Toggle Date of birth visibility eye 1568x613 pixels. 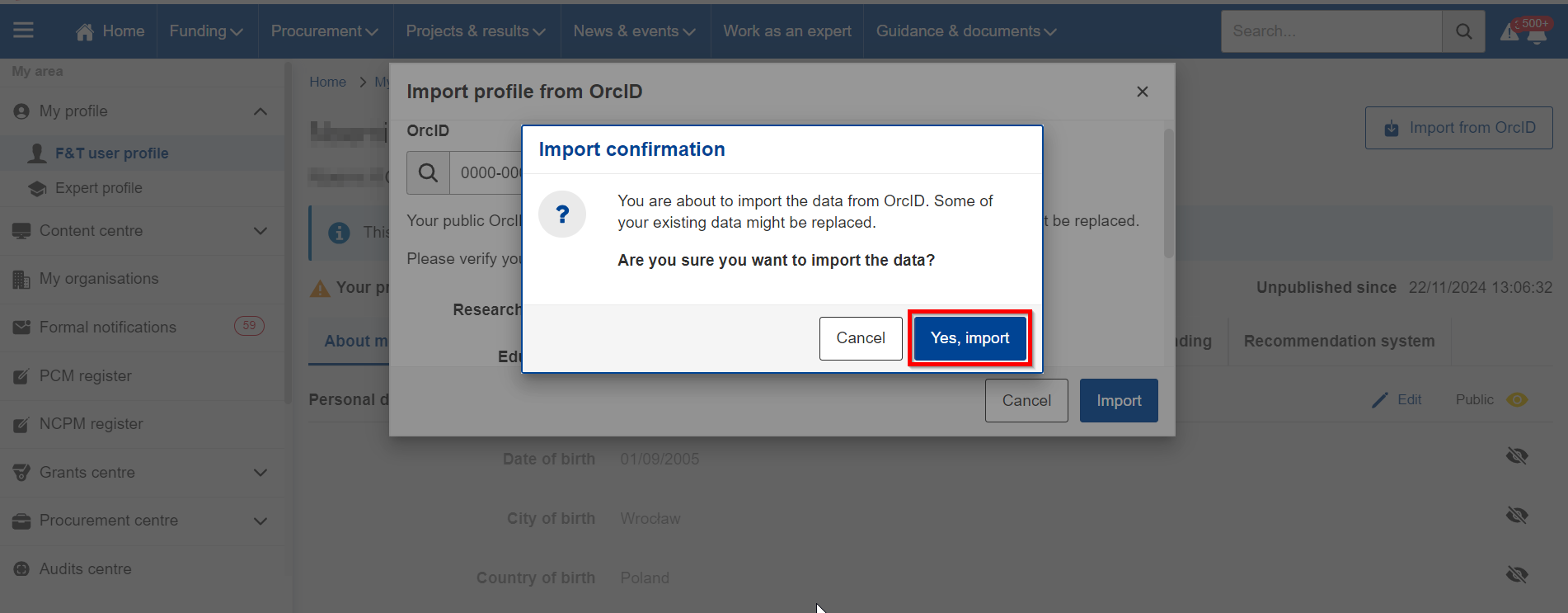tap(1517, 456)
